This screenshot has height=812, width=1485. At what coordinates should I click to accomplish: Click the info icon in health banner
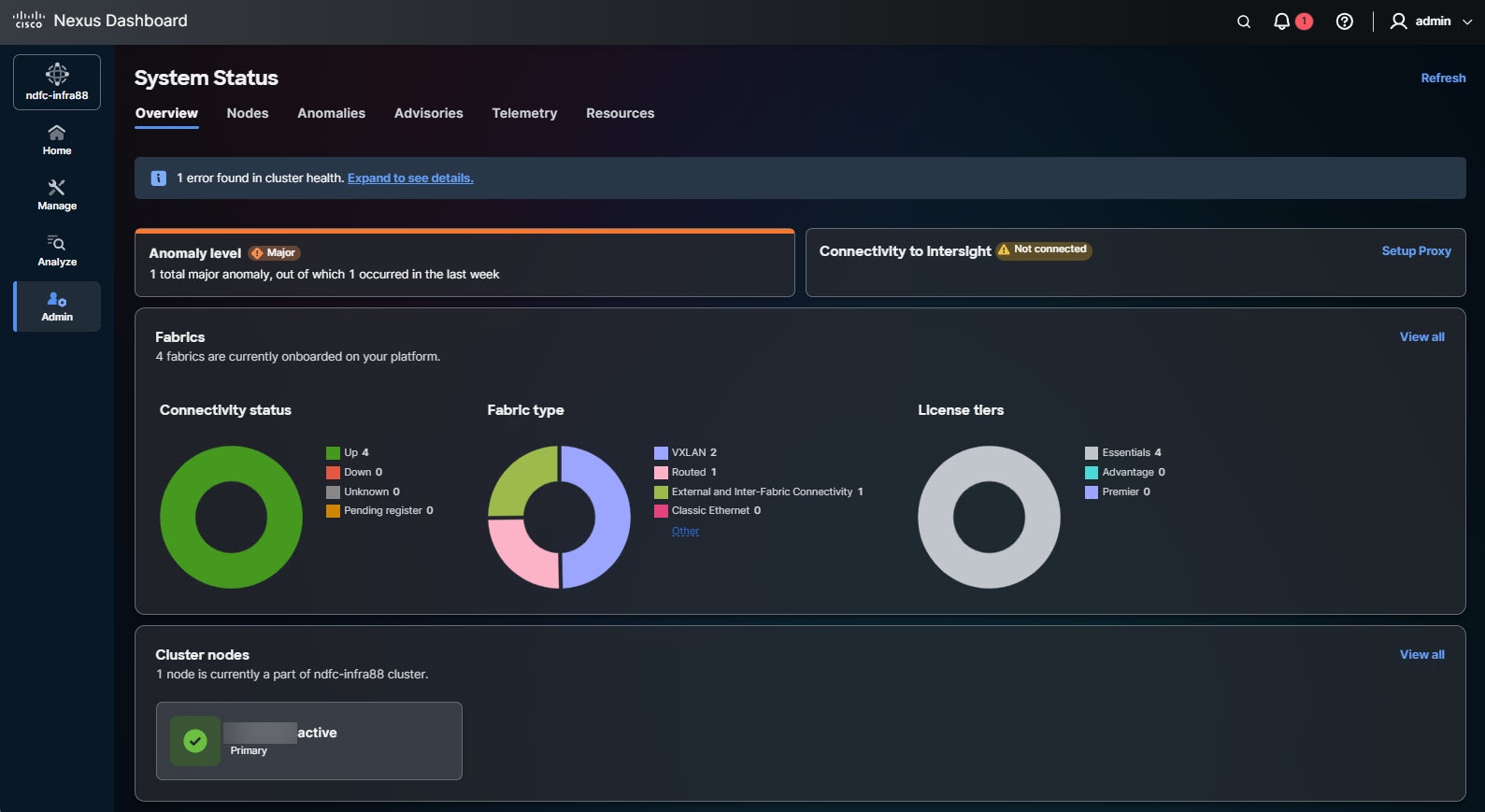(159, 178)
